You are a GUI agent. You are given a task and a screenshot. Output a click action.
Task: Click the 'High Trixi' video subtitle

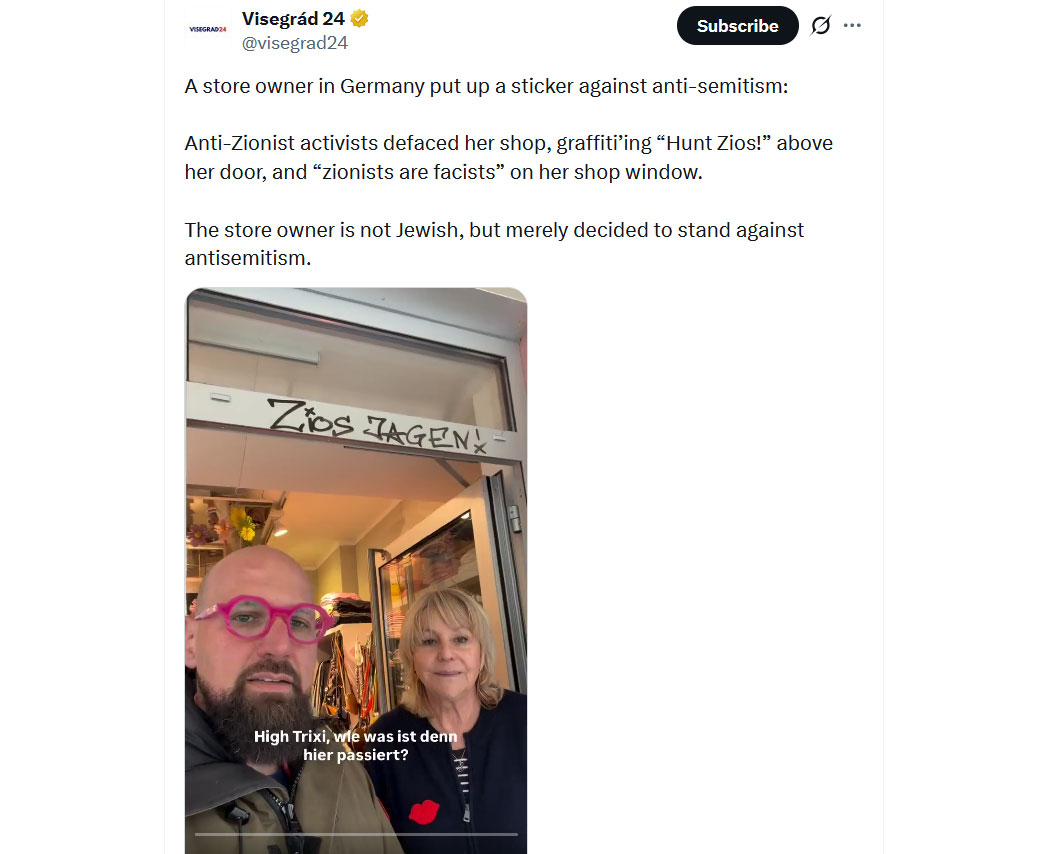[x=356, y=745]
